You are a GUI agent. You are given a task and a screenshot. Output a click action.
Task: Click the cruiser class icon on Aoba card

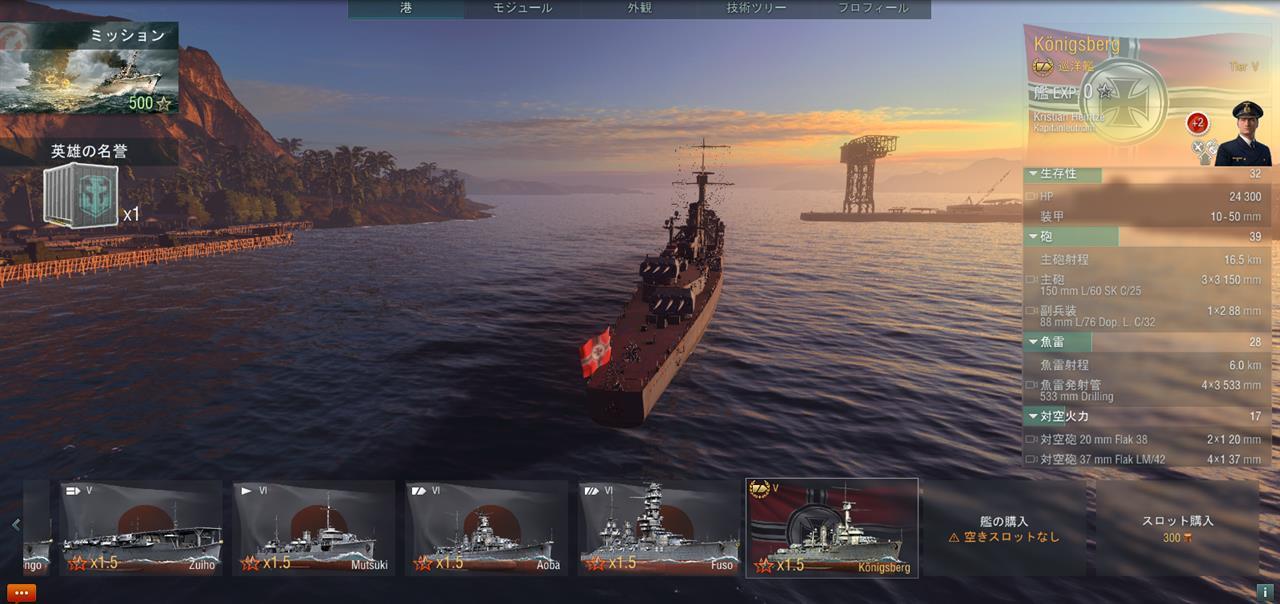click(x=418, y=491)
